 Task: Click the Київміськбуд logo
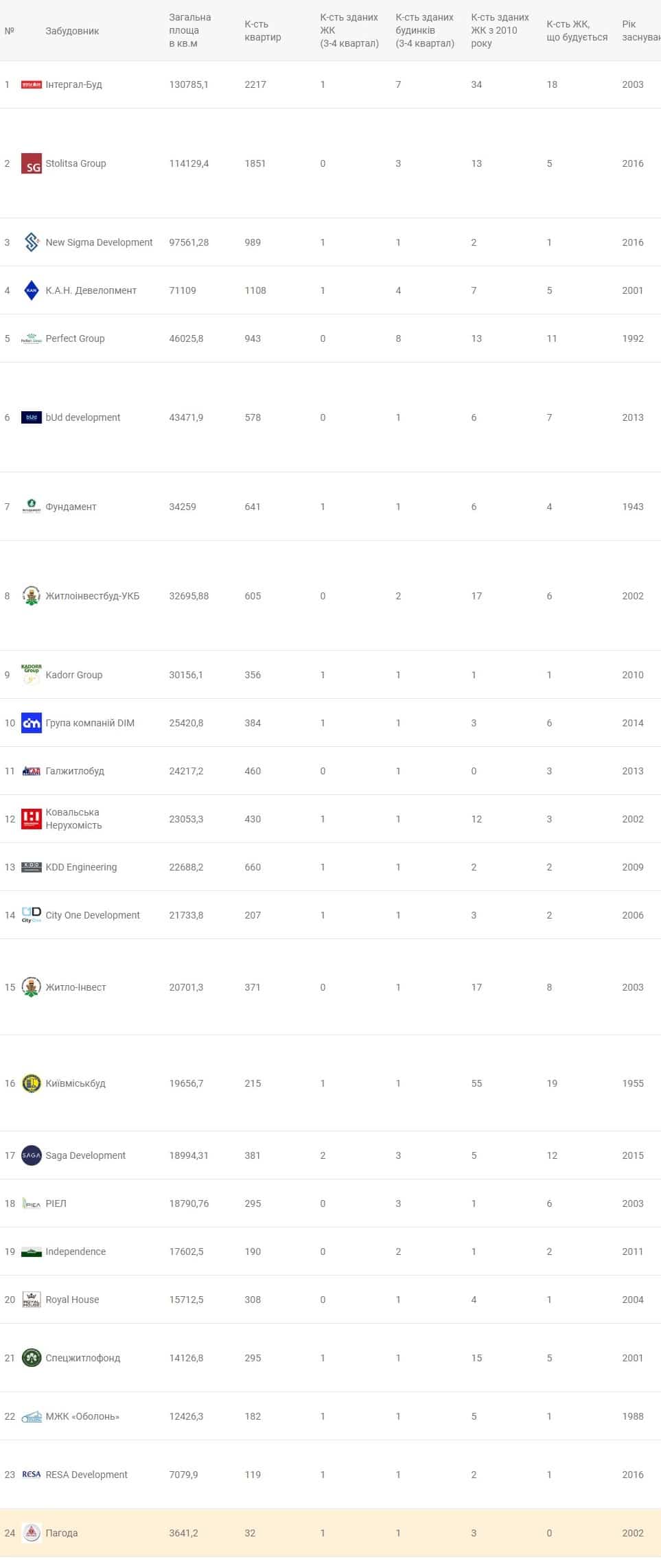(x=32, y=1083)
